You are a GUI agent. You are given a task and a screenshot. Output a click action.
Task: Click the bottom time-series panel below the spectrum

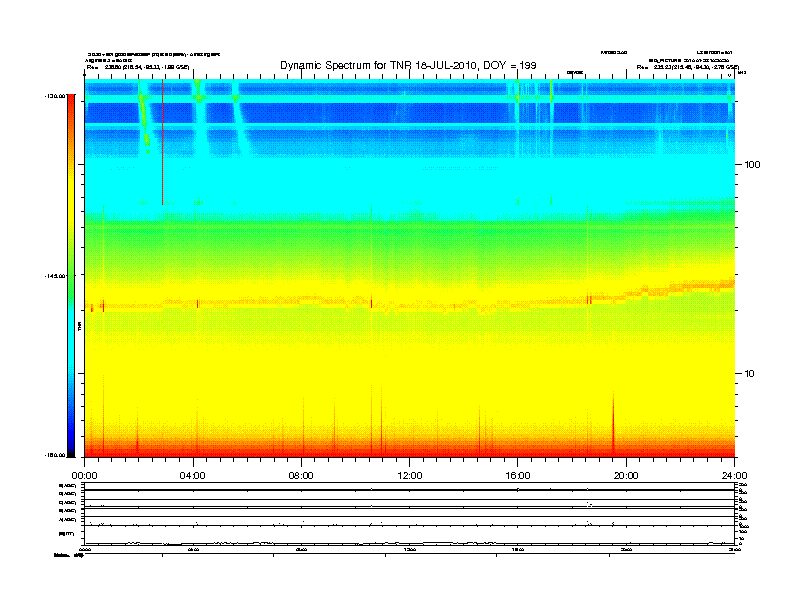409,514
